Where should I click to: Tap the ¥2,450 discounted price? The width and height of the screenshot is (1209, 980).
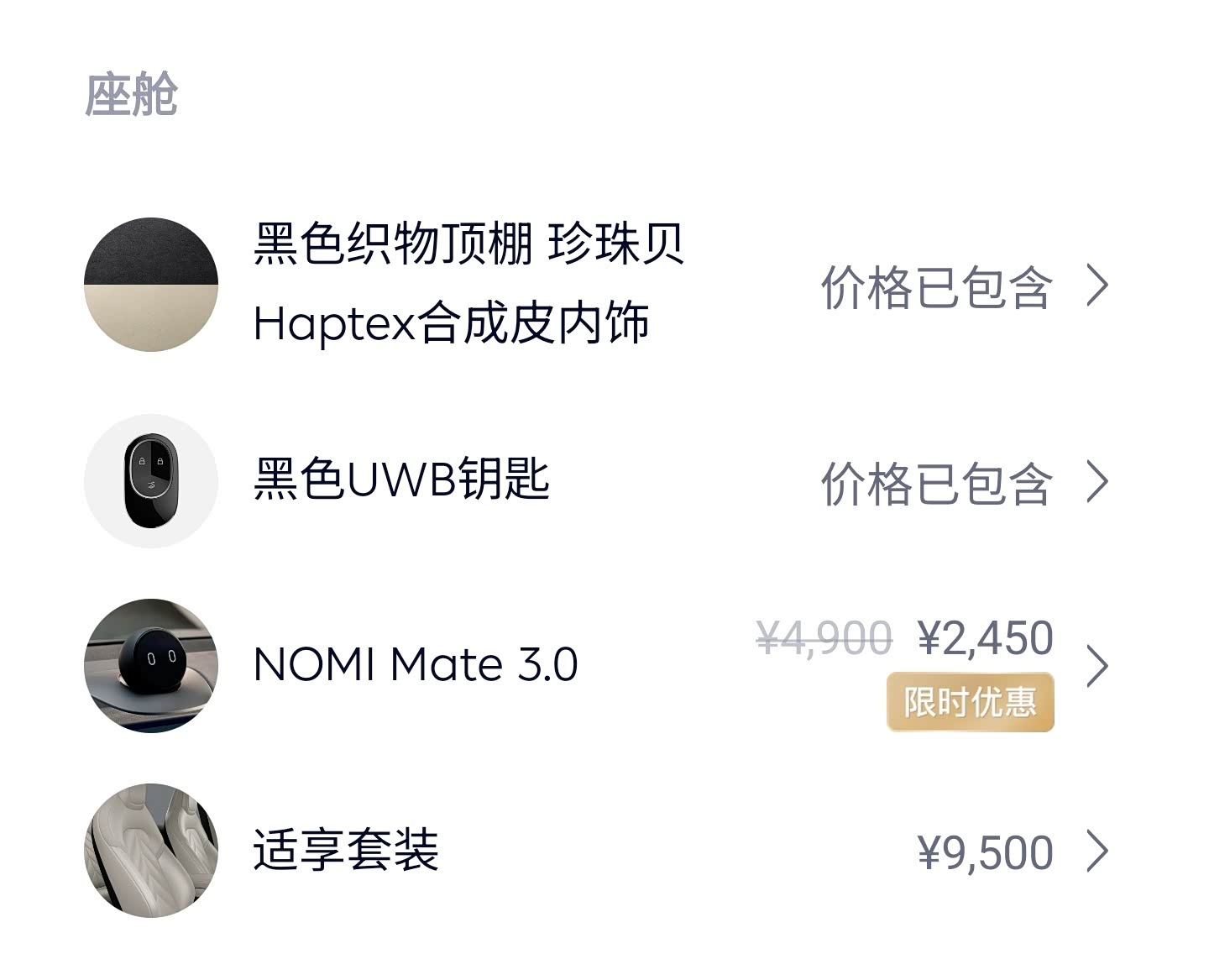(986, 638)
